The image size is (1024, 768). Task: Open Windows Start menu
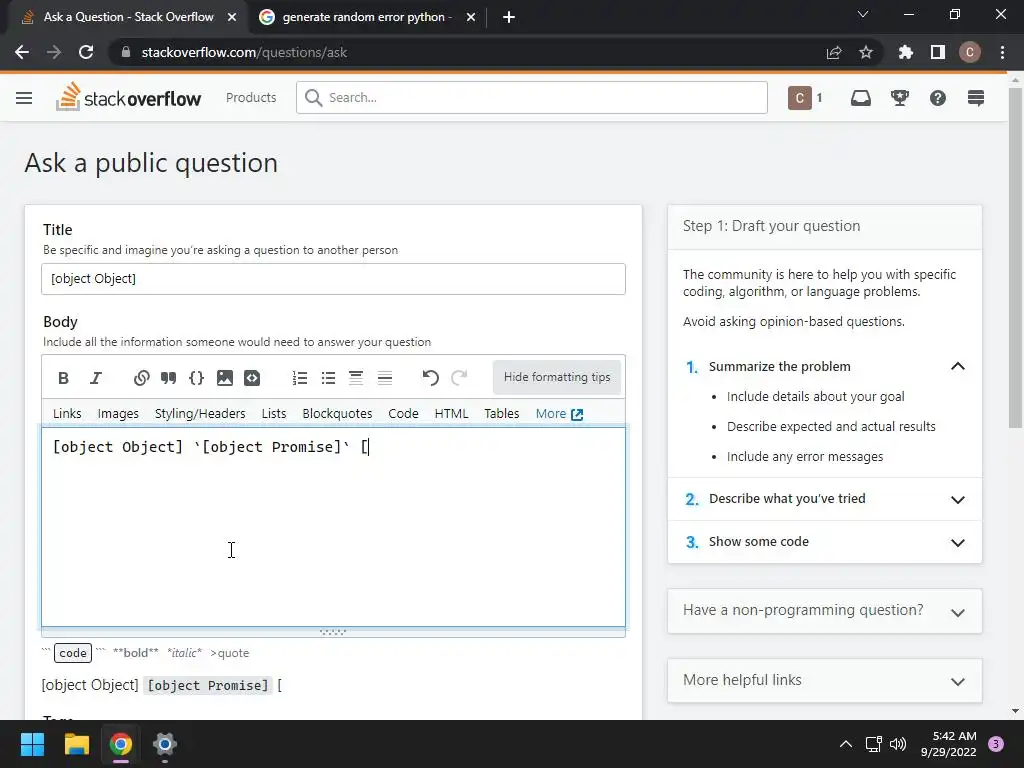click(33, 744)
